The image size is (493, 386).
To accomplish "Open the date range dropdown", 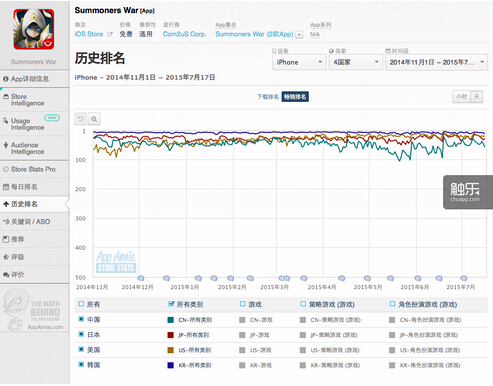I will pos(436,62).
